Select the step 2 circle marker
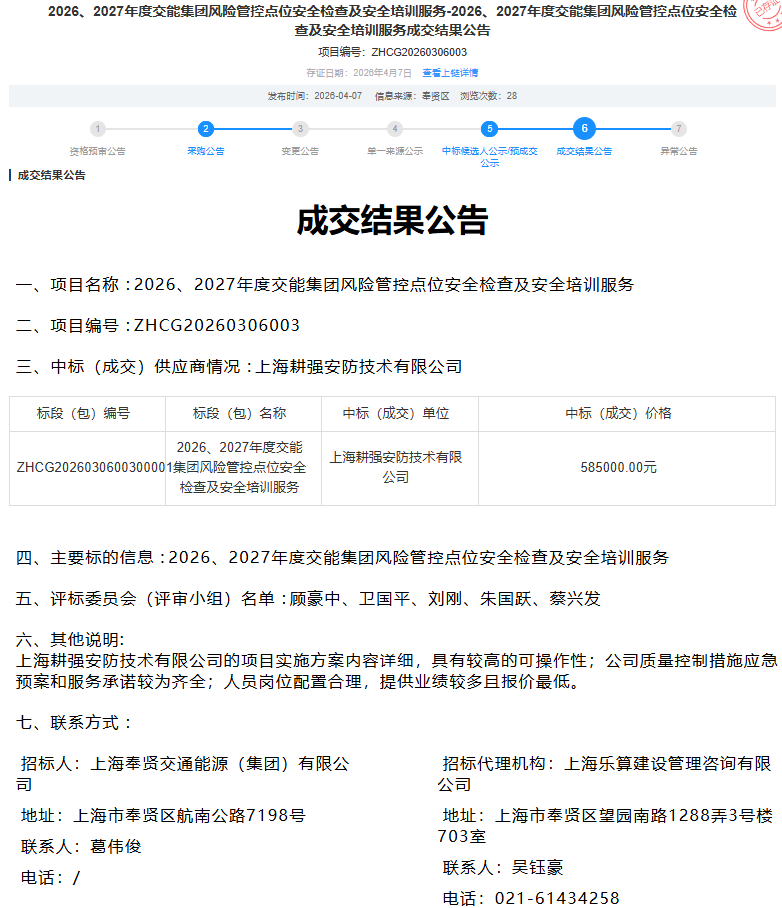 pyautogui.click(x=205, y=129)
